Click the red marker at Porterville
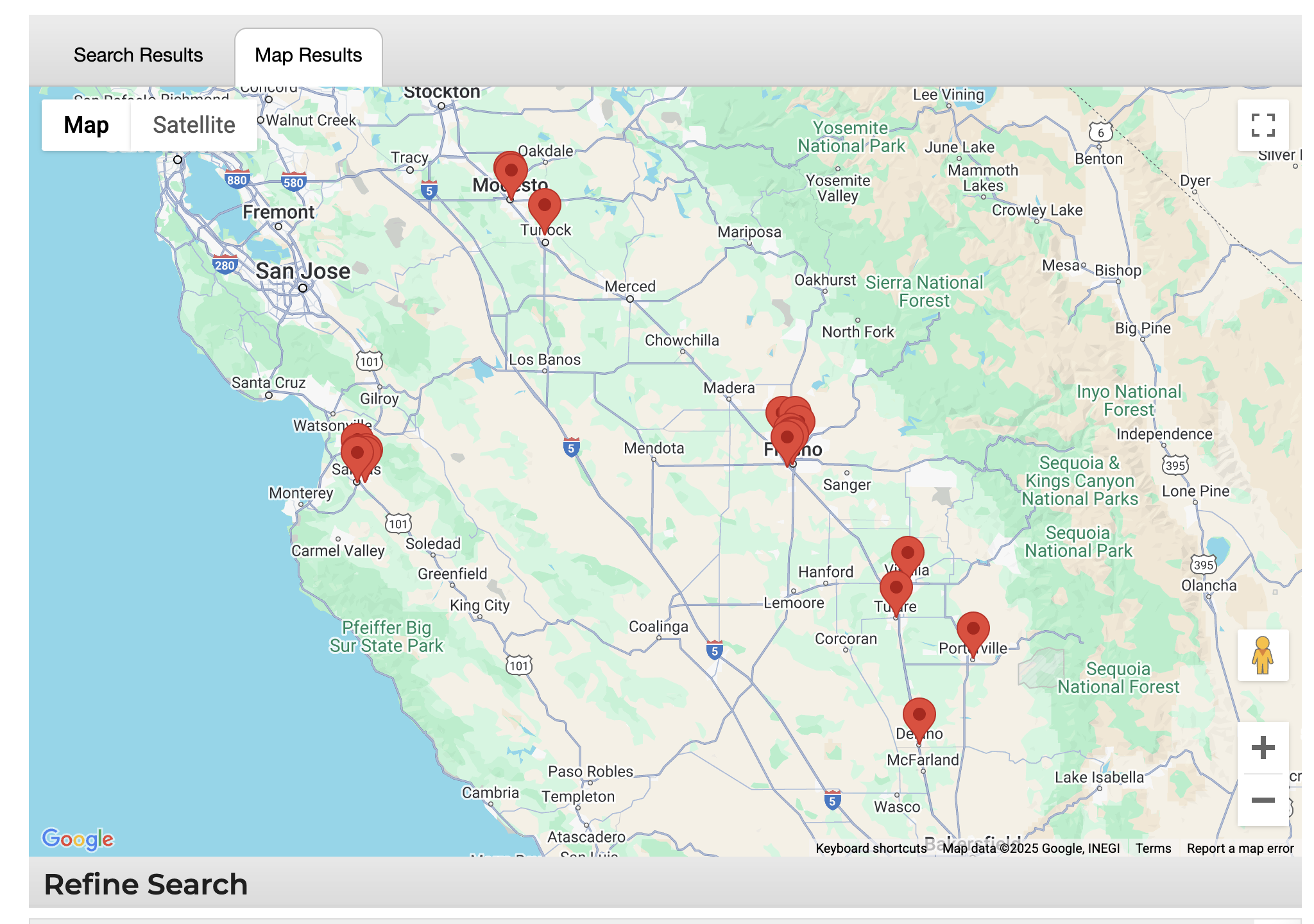1314x924 pixels. (x=973, y=629)
